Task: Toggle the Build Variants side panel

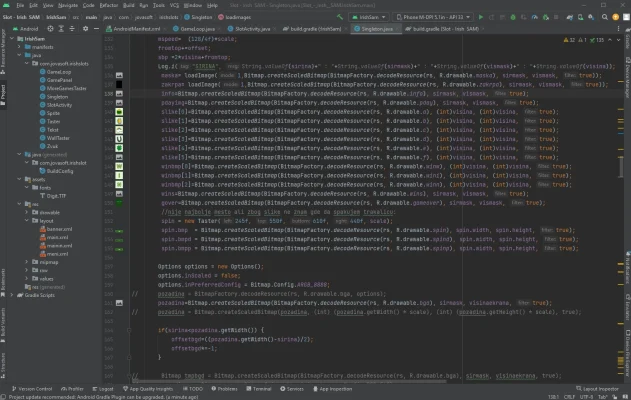Action: coord(3,325)
